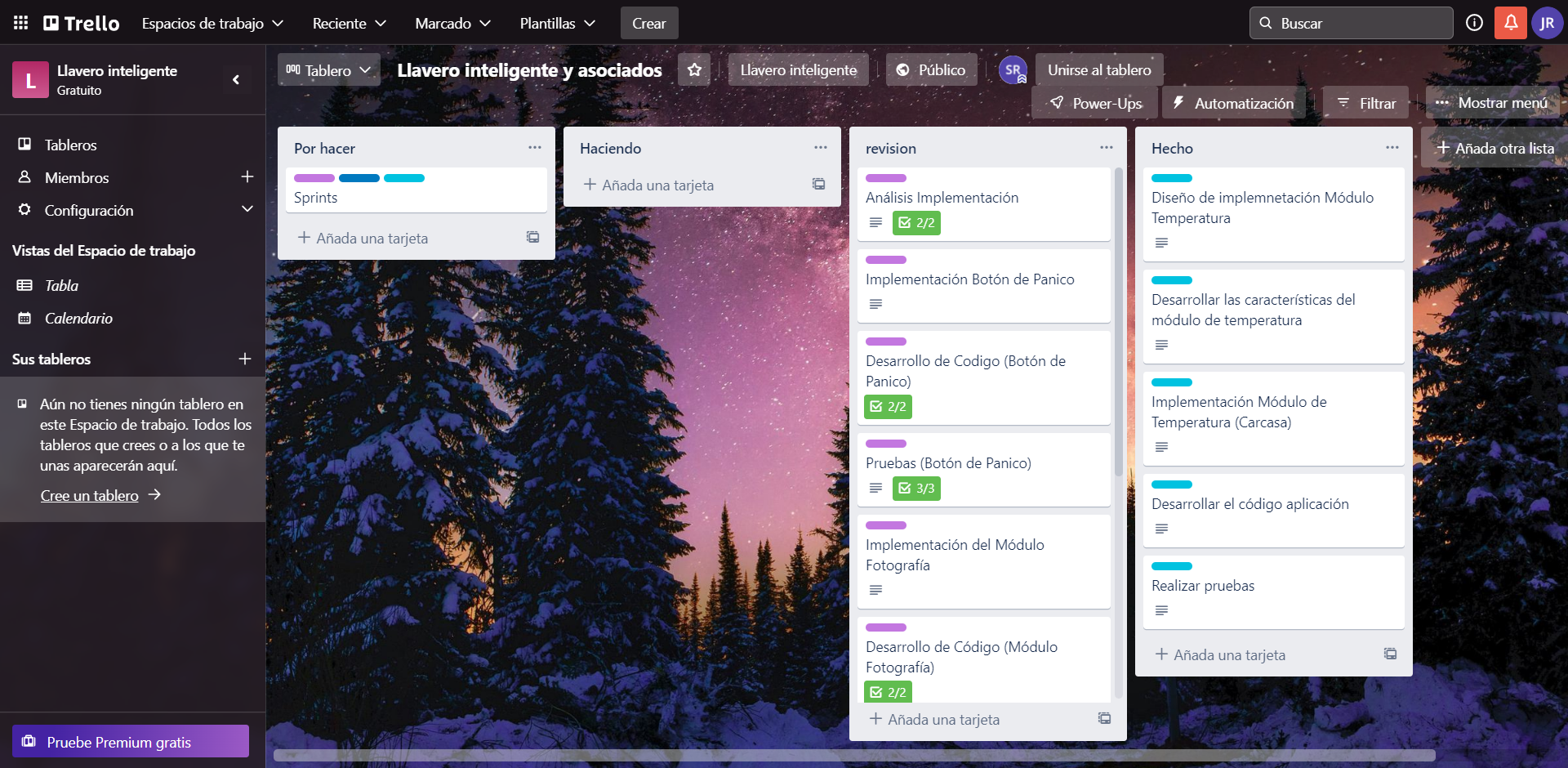Click the "Crear" button

click(649, 23)
